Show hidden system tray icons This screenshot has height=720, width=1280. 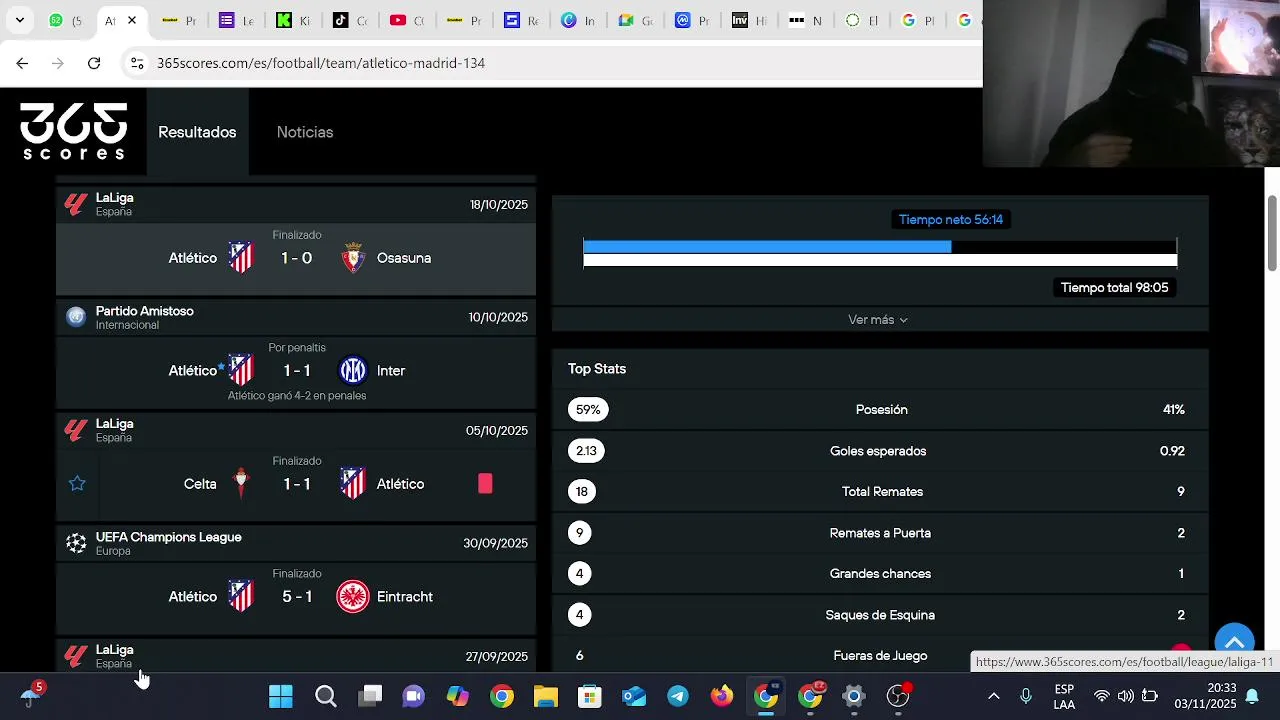(993, 696)
